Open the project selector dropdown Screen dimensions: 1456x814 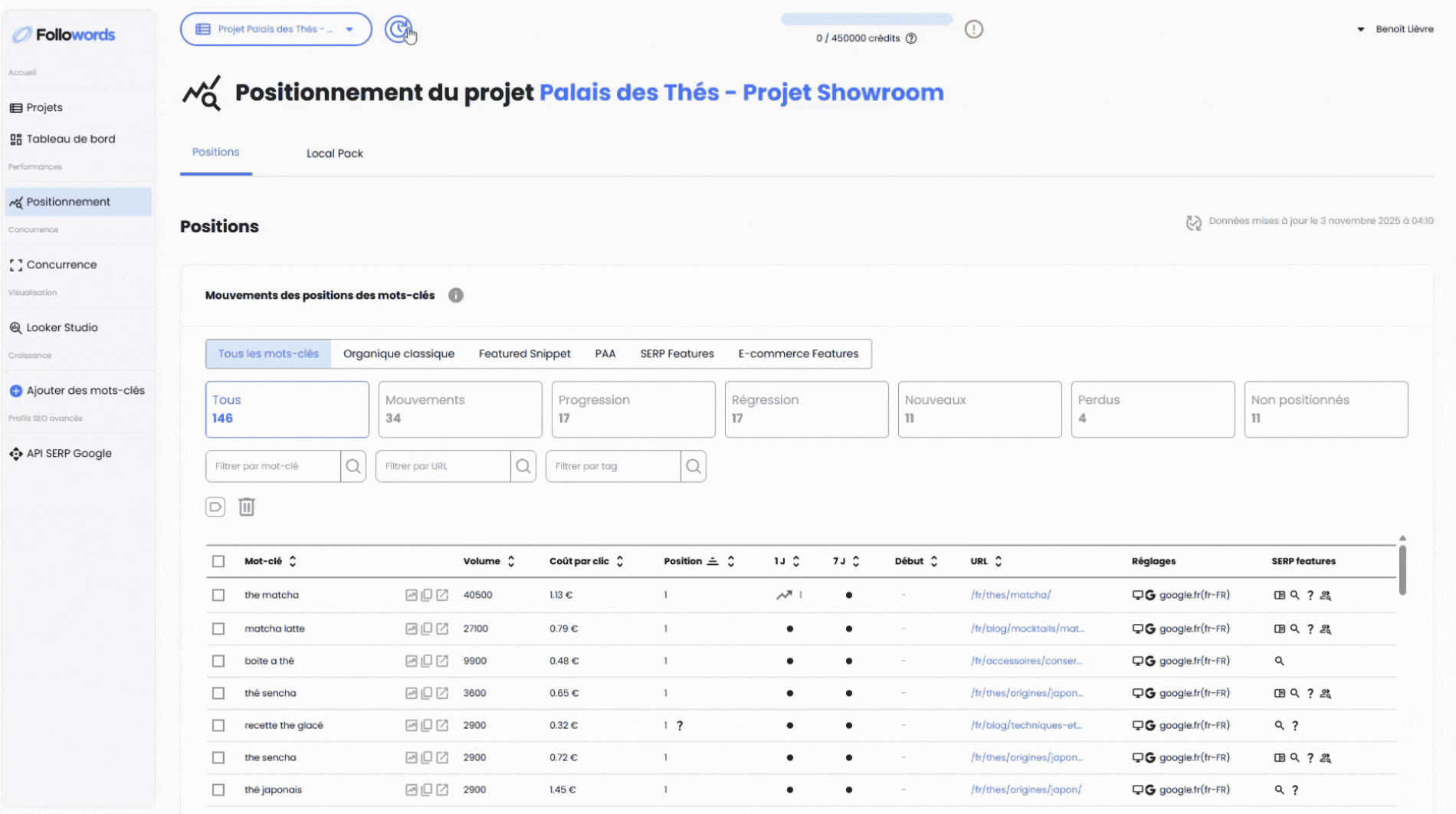[276, 29]
